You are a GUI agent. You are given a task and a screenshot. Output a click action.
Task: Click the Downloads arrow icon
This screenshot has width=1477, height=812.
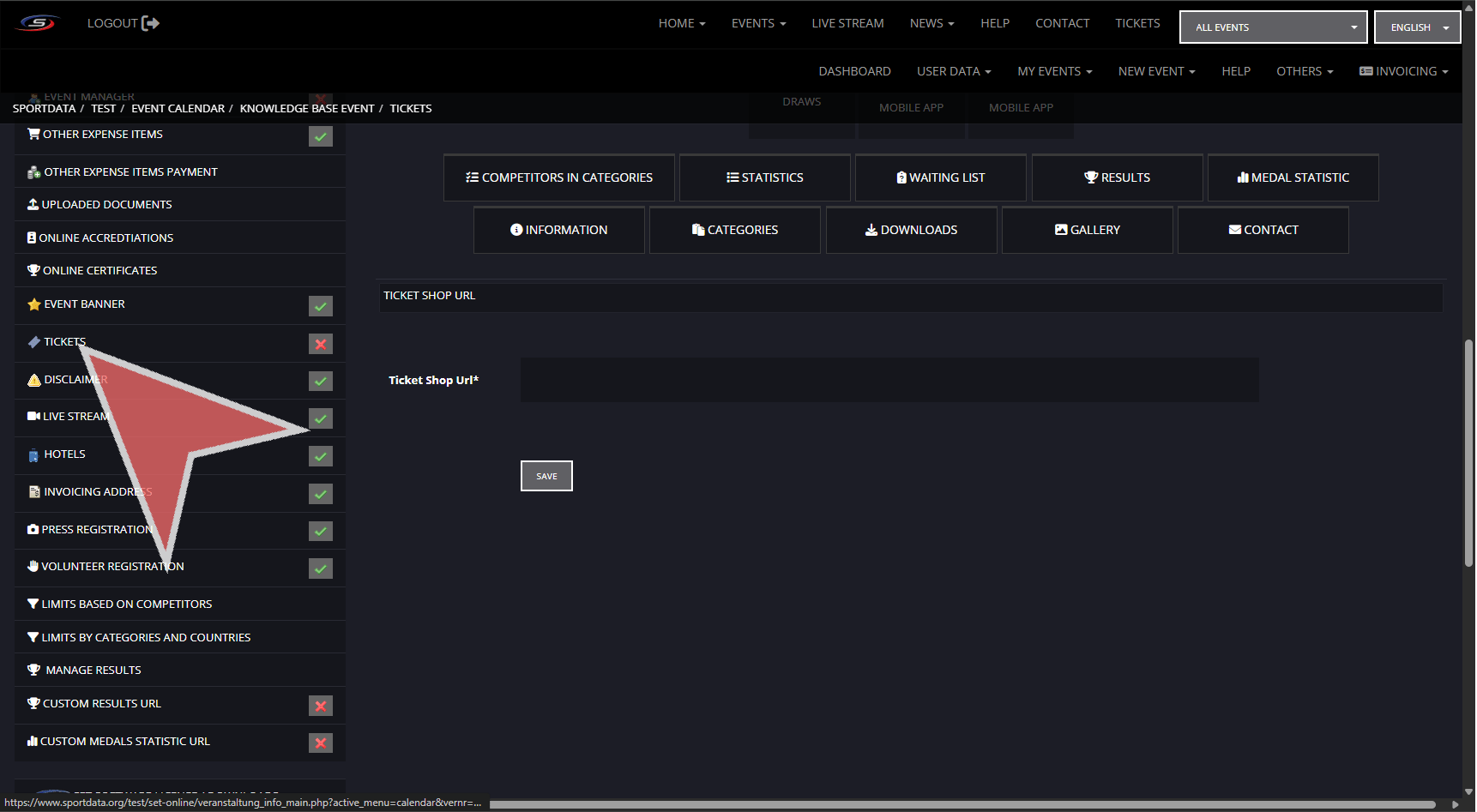(871, 230)
